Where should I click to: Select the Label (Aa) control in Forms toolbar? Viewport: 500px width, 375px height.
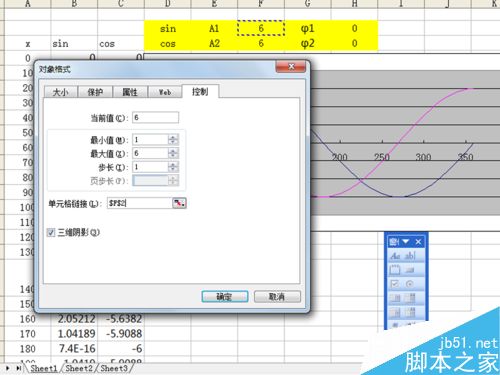click(395, 256)
